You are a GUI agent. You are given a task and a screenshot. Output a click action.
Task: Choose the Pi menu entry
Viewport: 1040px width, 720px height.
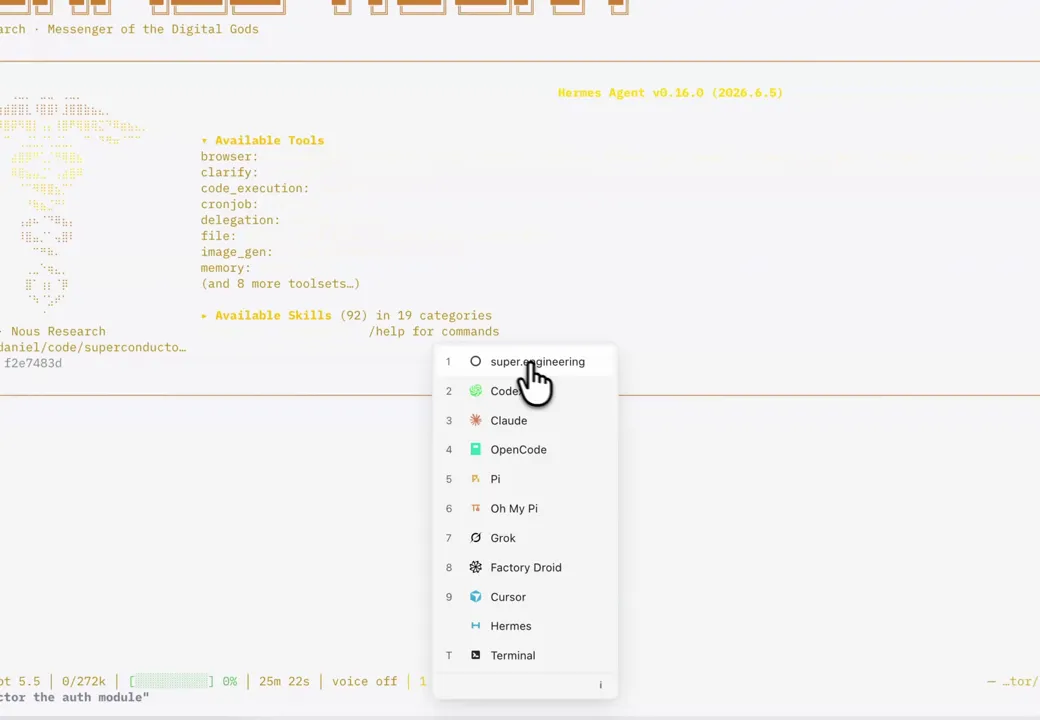coord(525,479)
